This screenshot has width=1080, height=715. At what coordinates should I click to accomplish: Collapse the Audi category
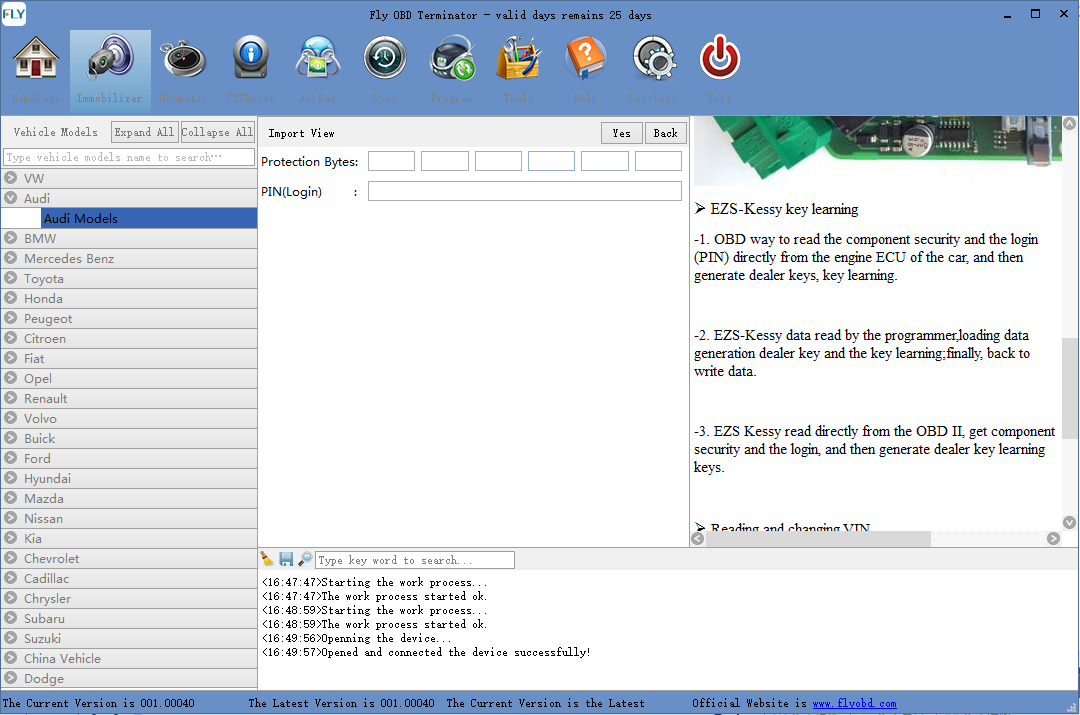point(10,198)
